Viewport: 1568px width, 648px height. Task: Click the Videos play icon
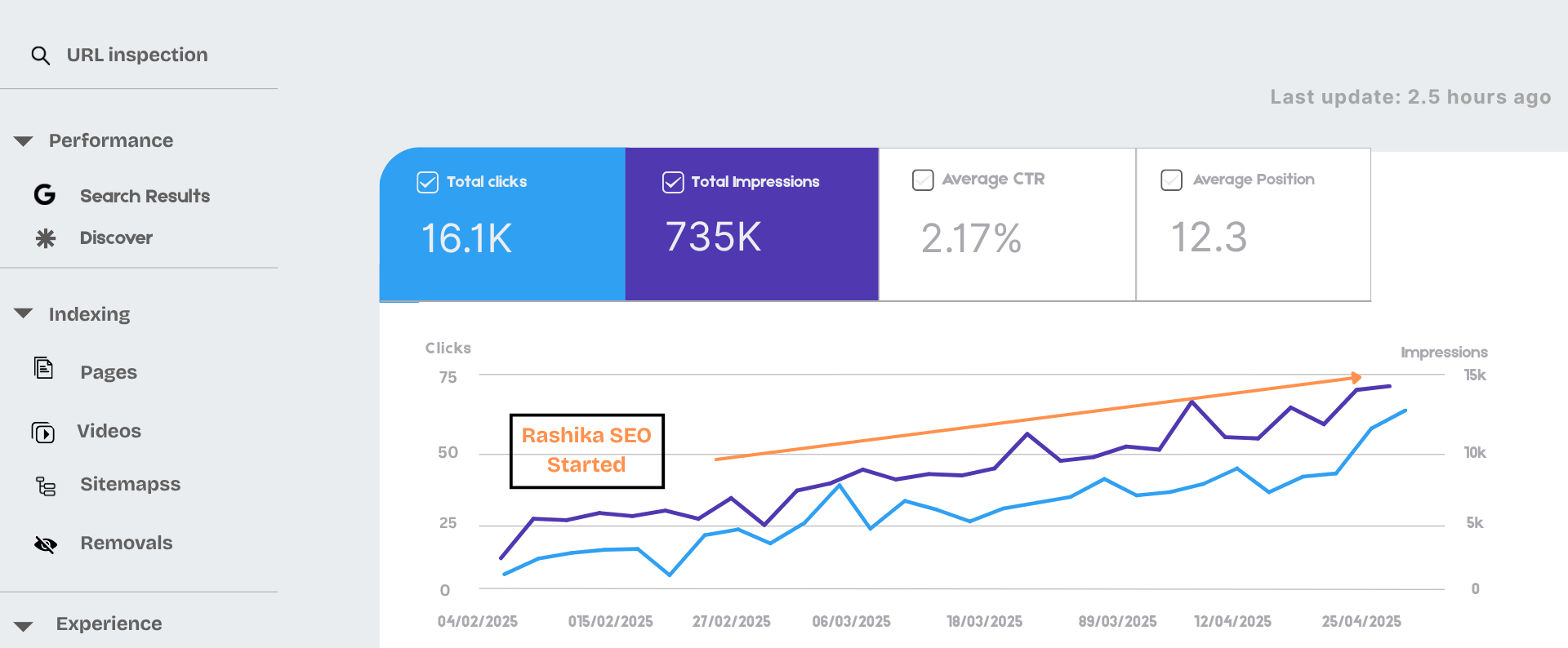click(43, 433)
